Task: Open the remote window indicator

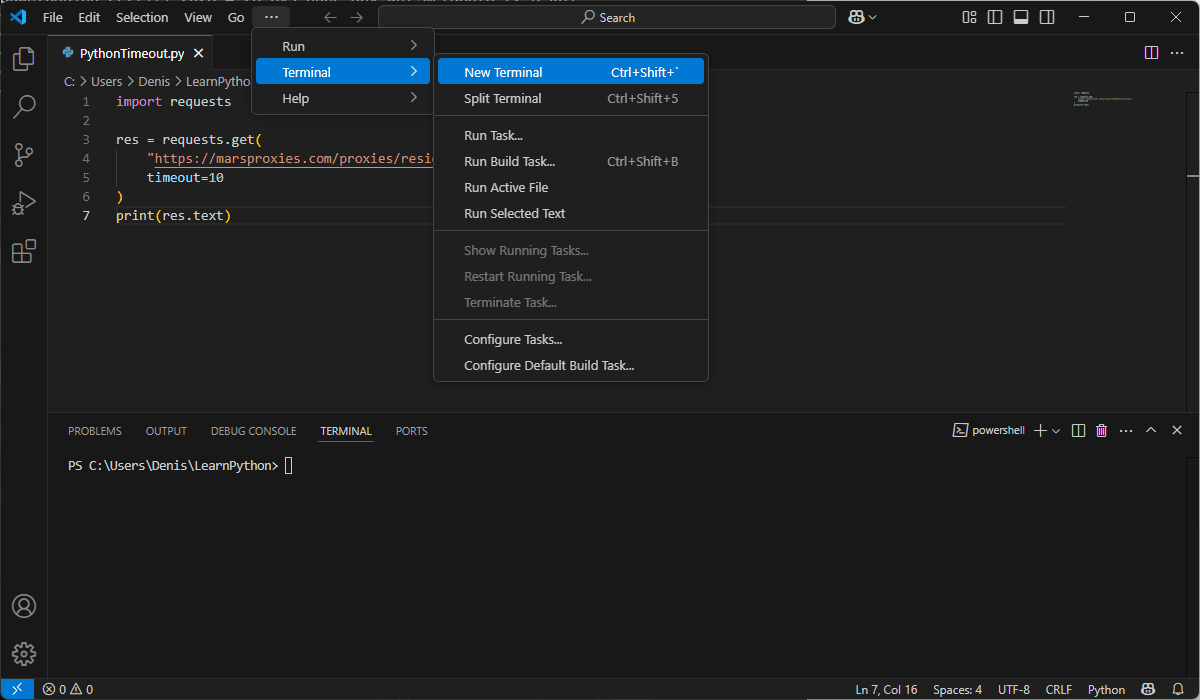Action: 17,689
